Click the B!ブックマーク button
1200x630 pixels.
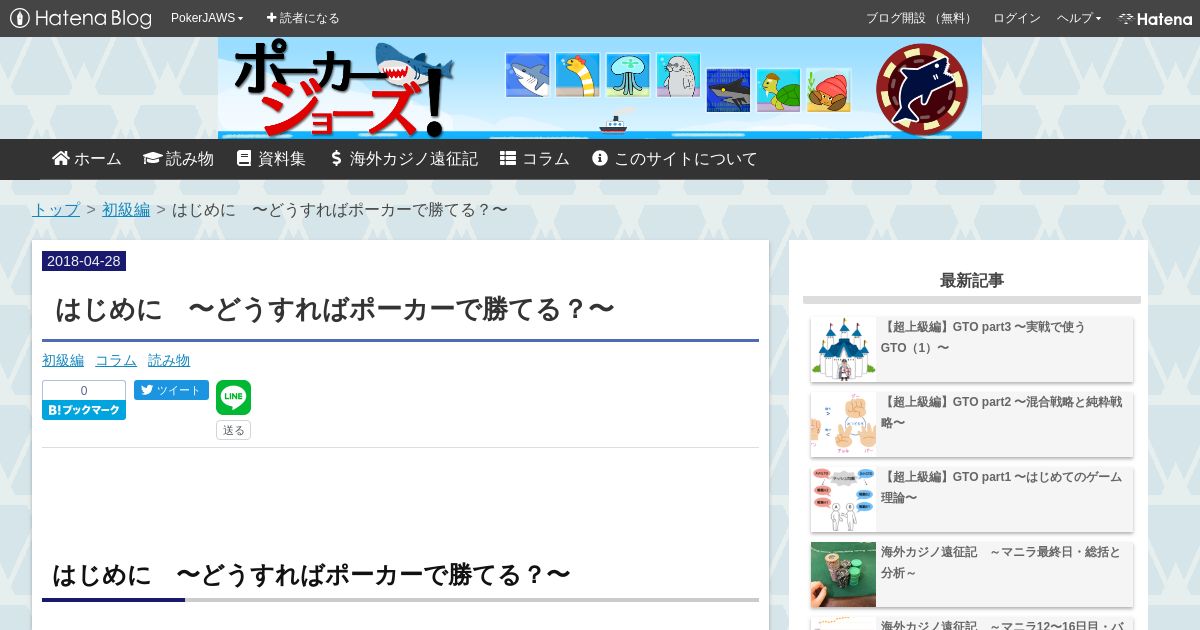(84, 410)
